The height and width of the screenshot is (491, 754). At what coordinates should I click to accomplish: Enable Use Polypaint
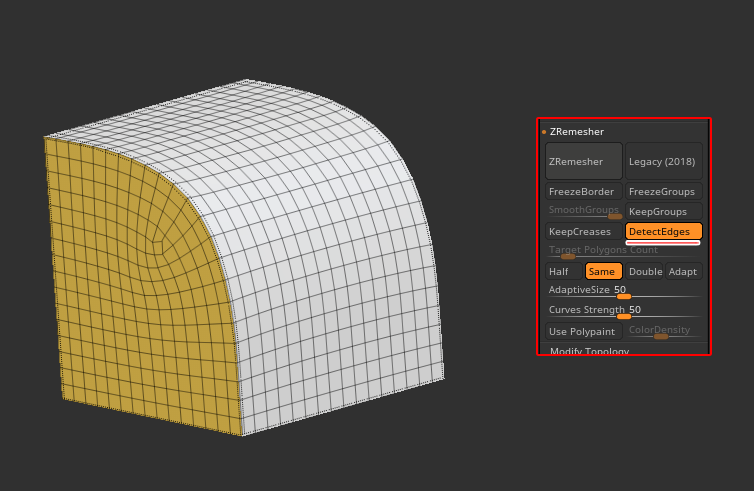pos(583,331)
